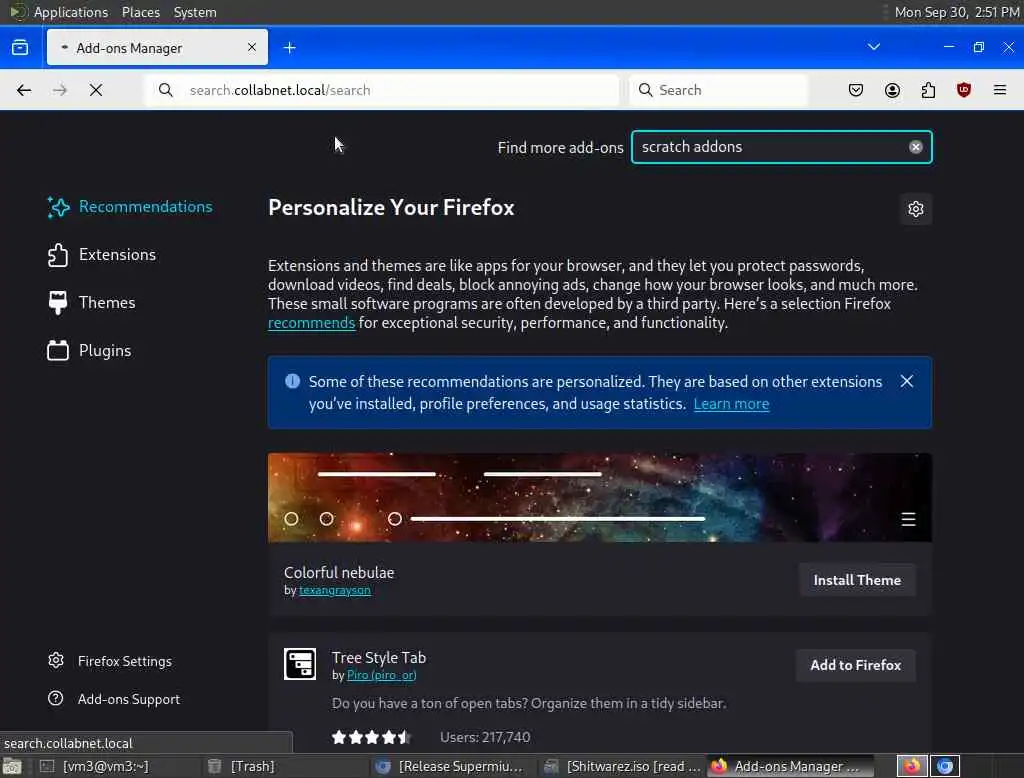Switch to Release Supermium taskbar window

coord(451,766)
